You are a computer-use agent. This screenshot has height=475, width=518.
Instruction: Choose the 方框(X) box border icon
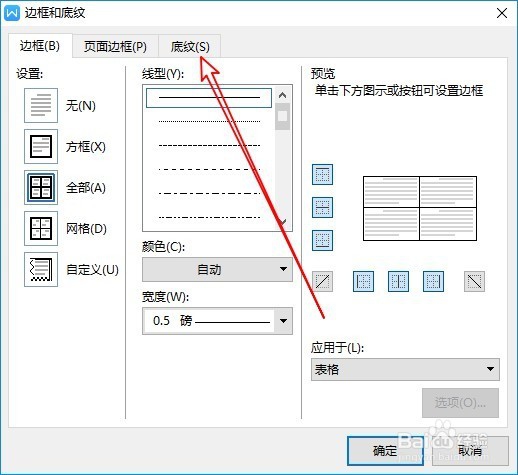pos(41,146)
